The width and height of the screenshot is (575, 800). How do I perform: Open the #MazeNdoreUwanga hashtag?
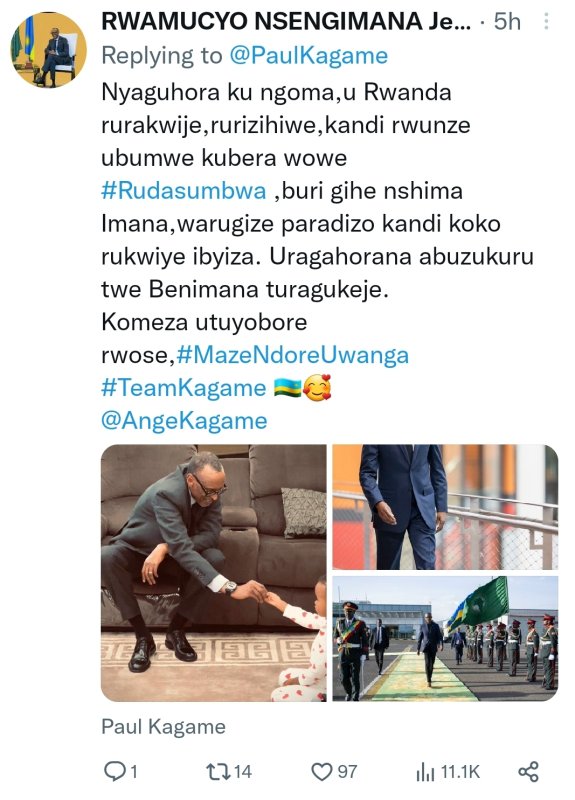click(x=293, y=355)
